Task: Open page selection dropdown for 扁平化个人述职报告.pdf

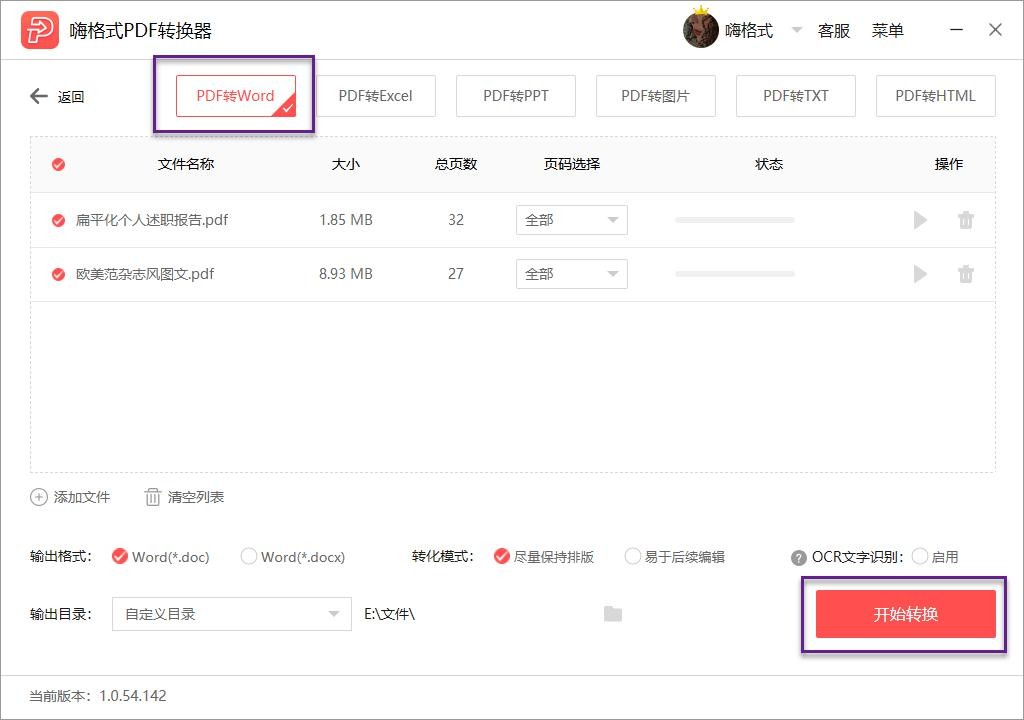Action: coord(571,220)
